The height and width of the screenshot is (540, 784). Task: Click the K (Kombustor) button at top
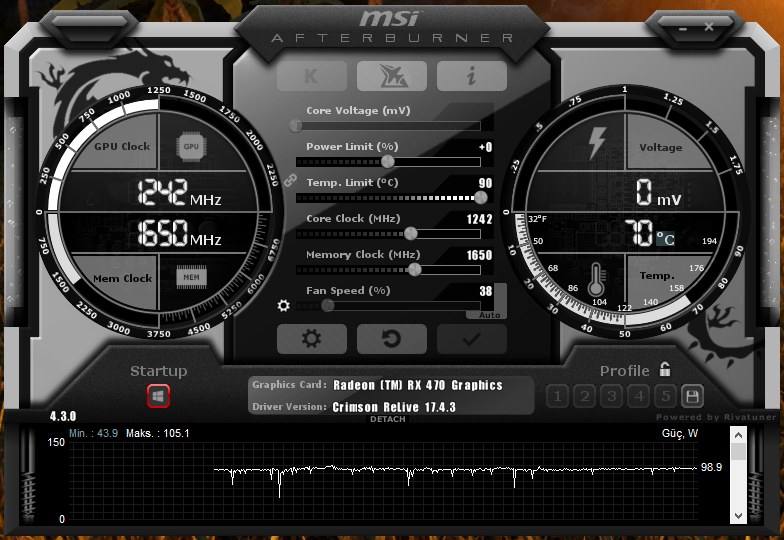tap(311, 76)
